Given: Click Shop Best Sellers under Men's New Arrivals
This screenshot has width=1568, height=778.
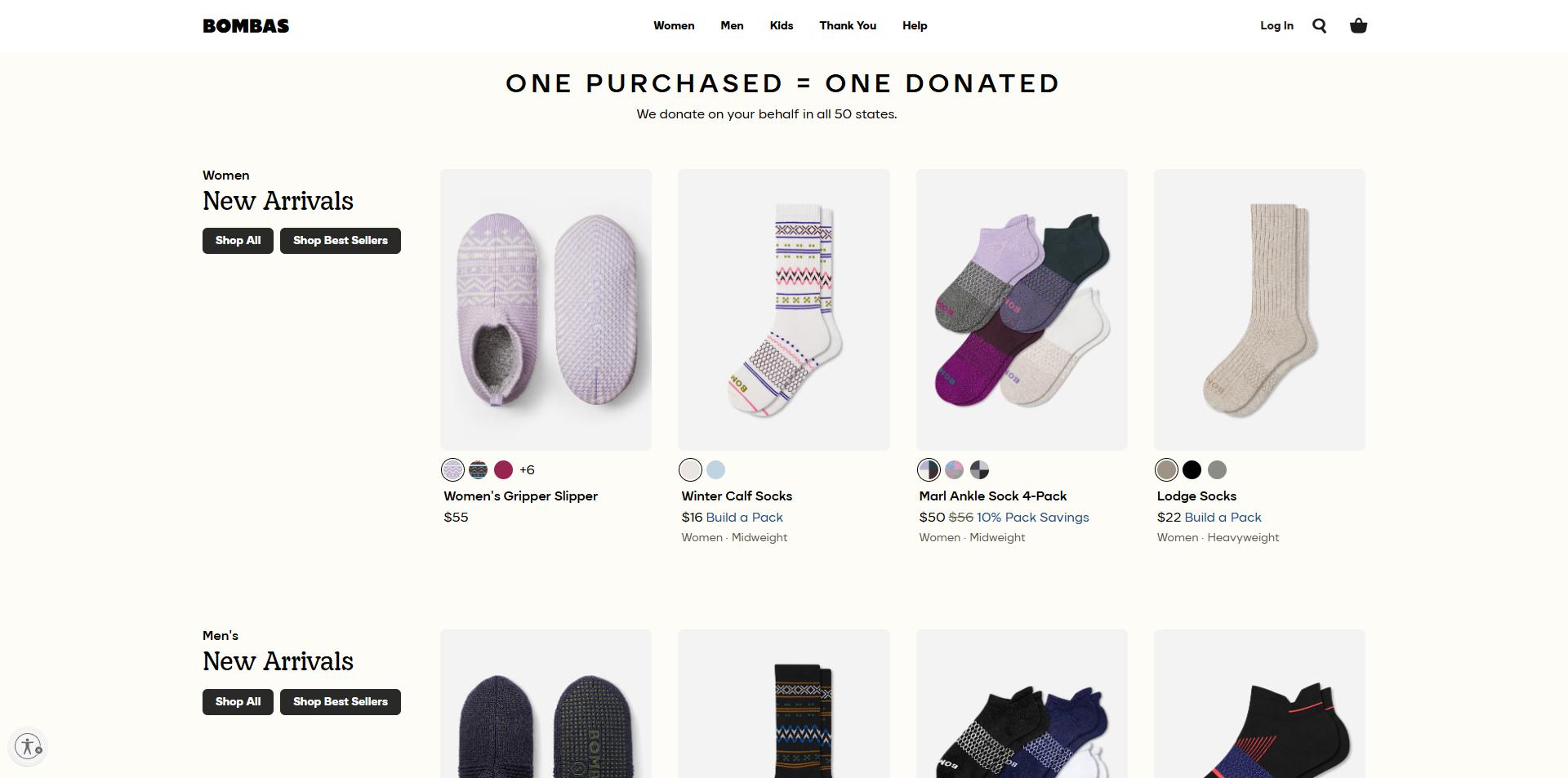Looking at the screenshot, I should (x=340, y=702).
